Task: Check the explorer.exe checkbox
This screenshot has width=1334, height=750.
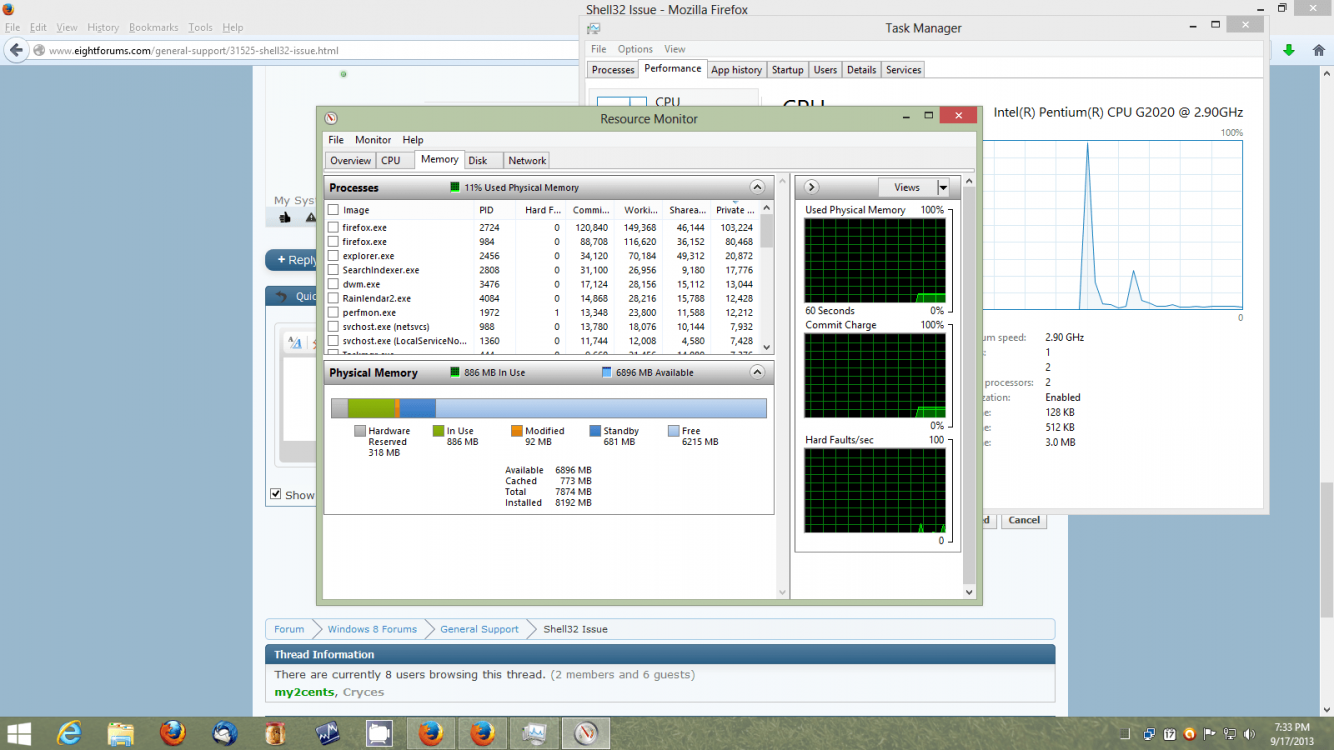Action: coord(334,256)
